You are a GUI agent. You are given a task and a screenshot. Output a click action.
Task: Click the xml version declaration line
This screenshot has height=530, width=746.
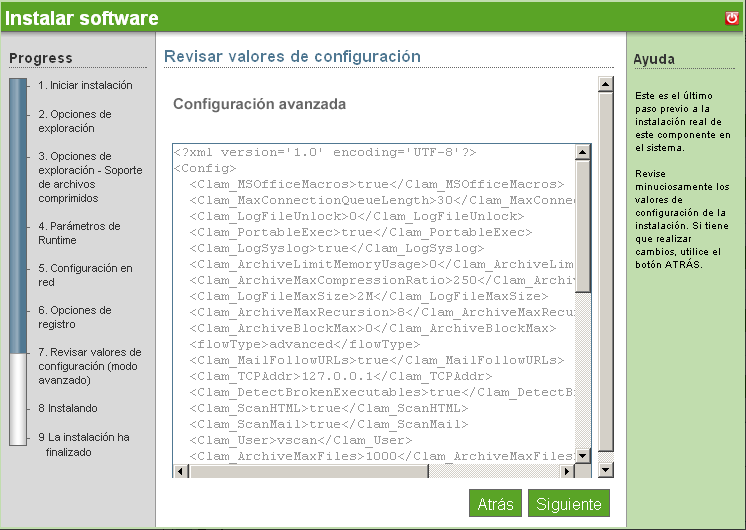click(325, 152)
